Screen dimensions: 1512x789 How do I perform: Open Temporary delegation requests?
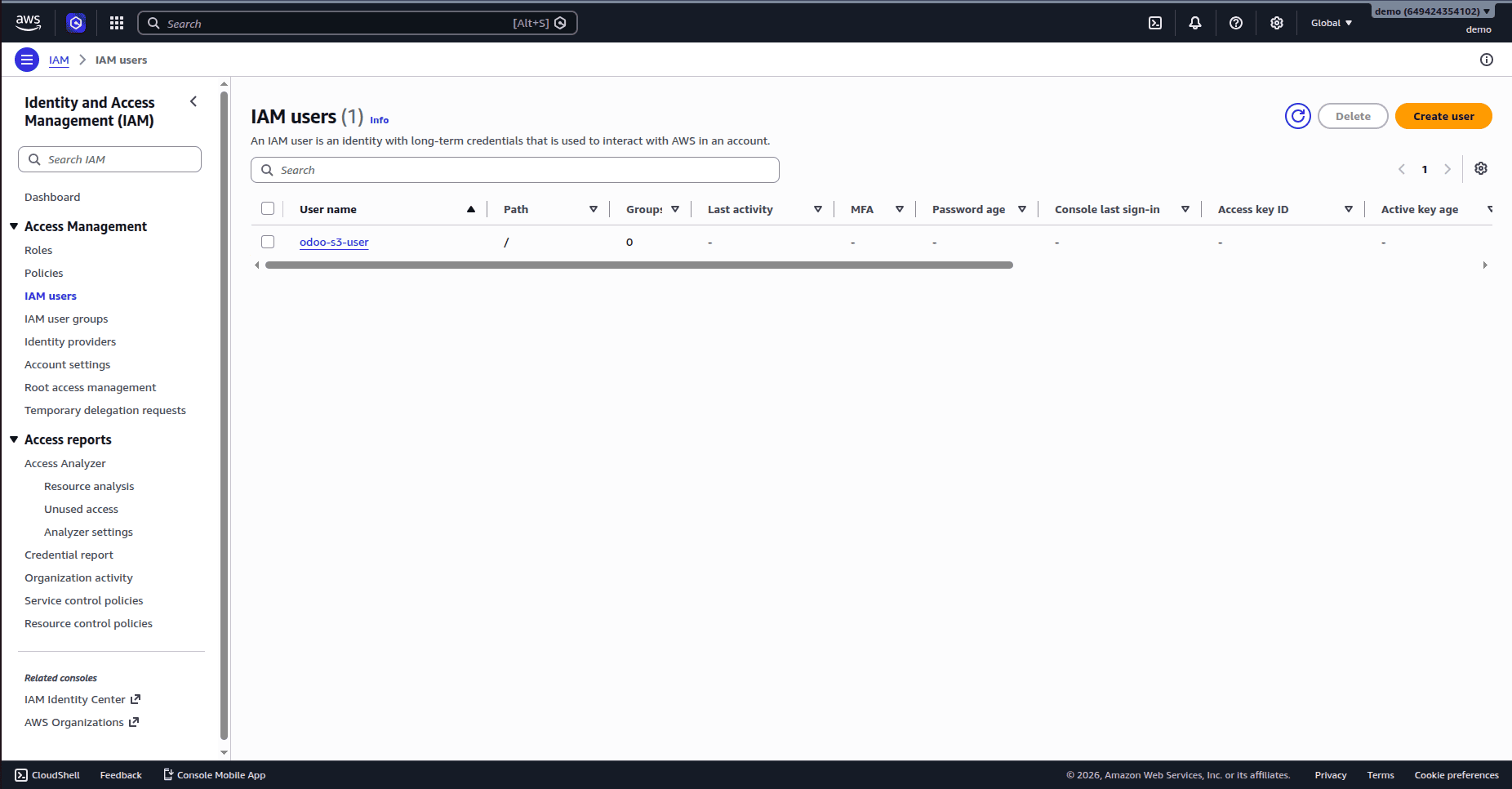pyautogui.click(x=105, y=410)
